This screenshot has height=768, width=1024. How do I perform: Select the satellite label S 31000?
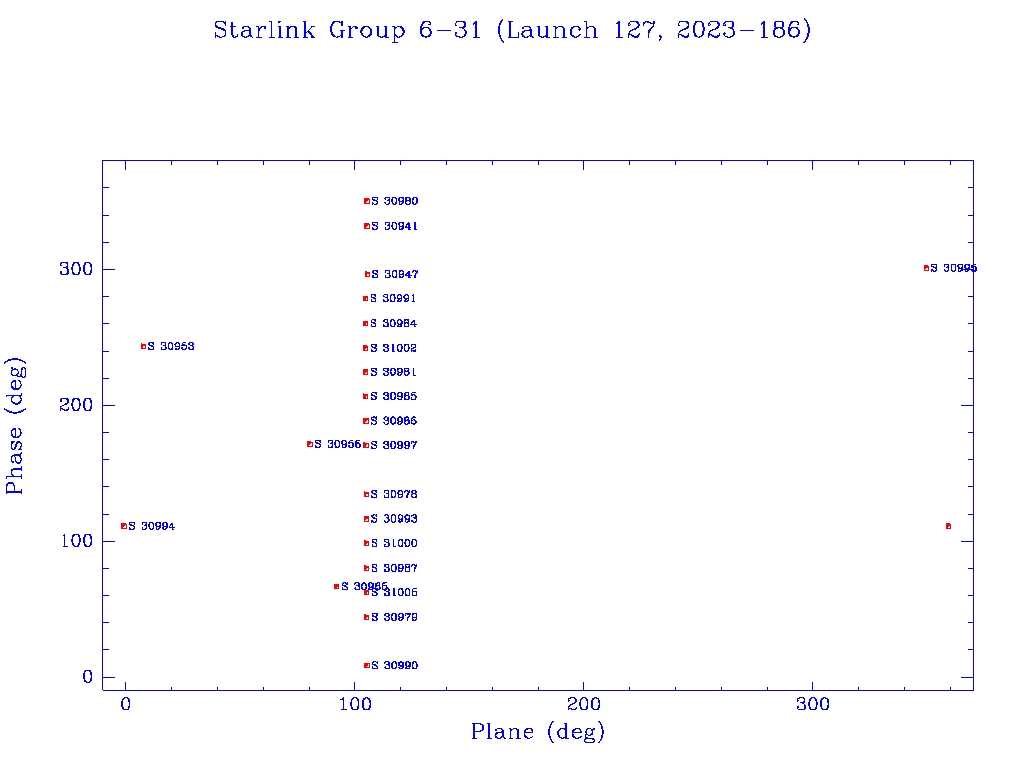coord(394,543)
